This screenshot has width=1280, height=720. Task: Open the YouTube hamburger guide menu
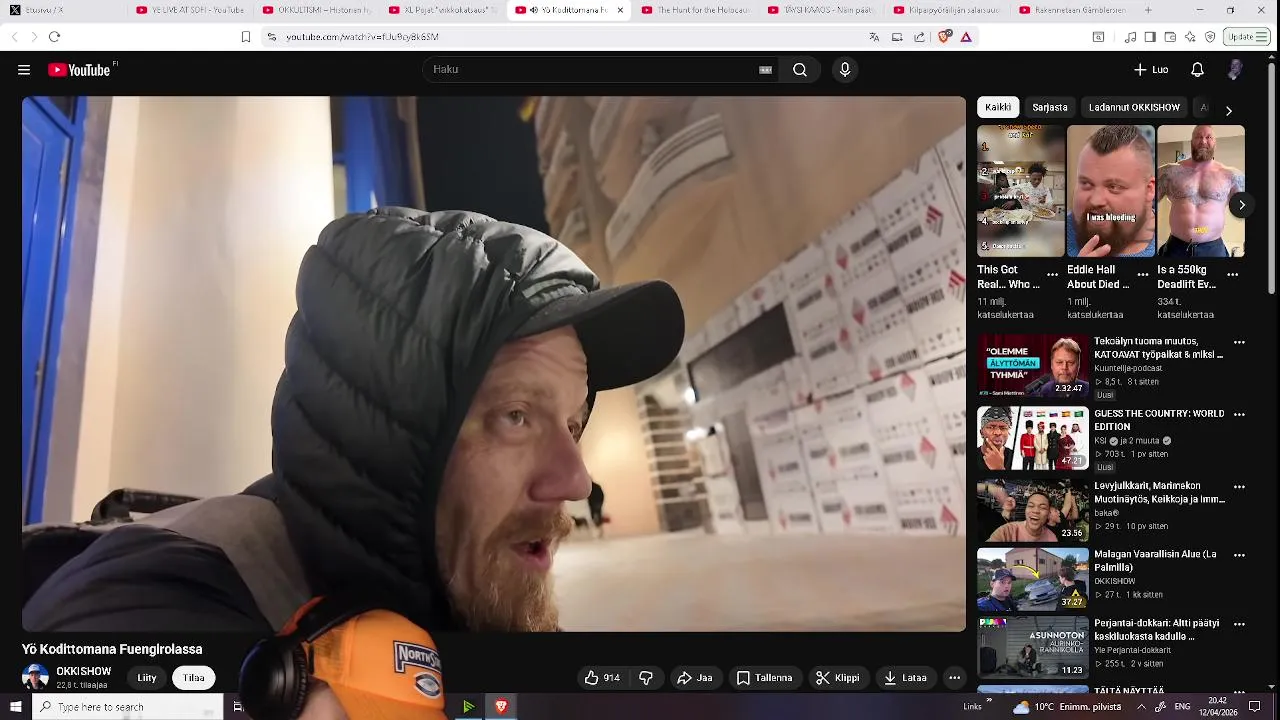click(x=24, y=70)
